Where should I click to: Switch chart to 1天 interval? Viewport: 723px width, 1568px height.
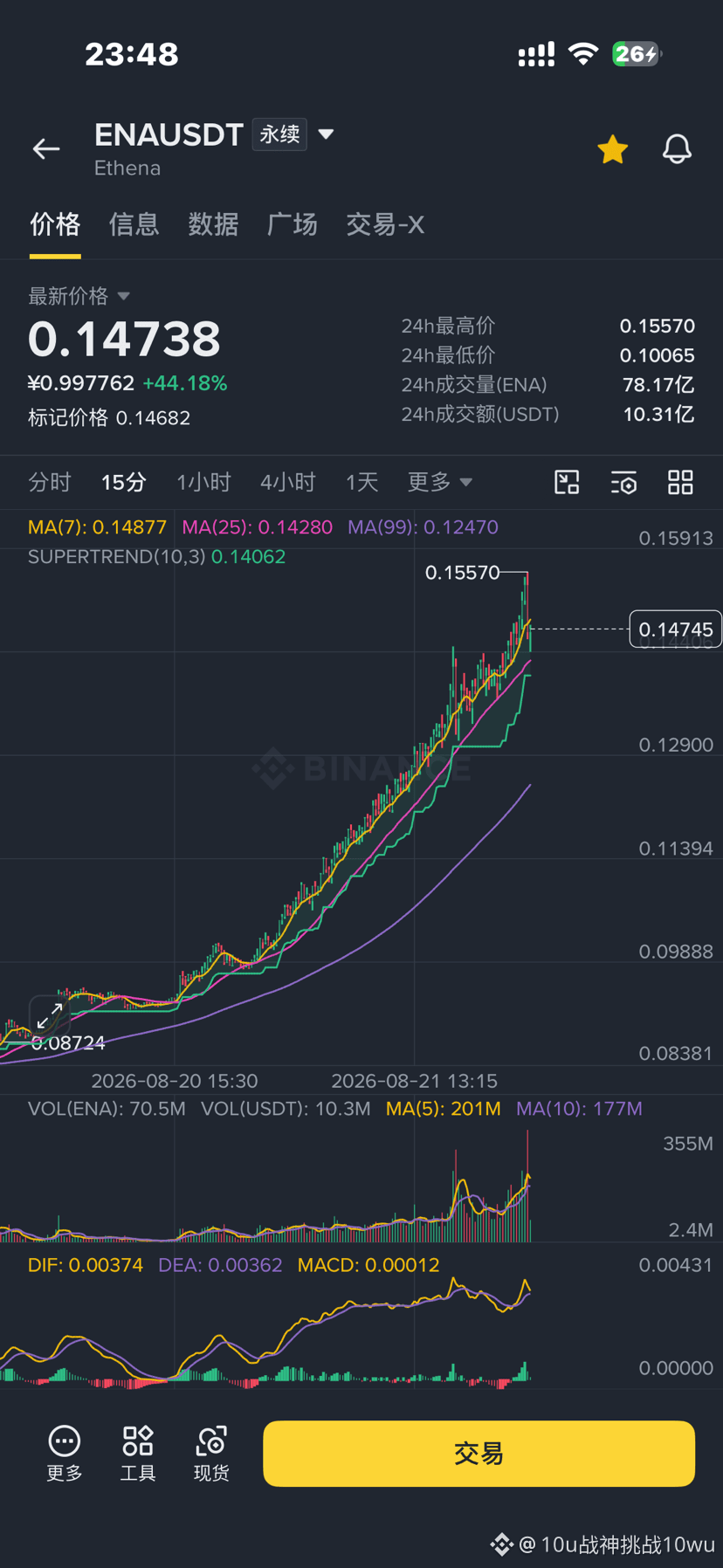[x=361, y=482]
